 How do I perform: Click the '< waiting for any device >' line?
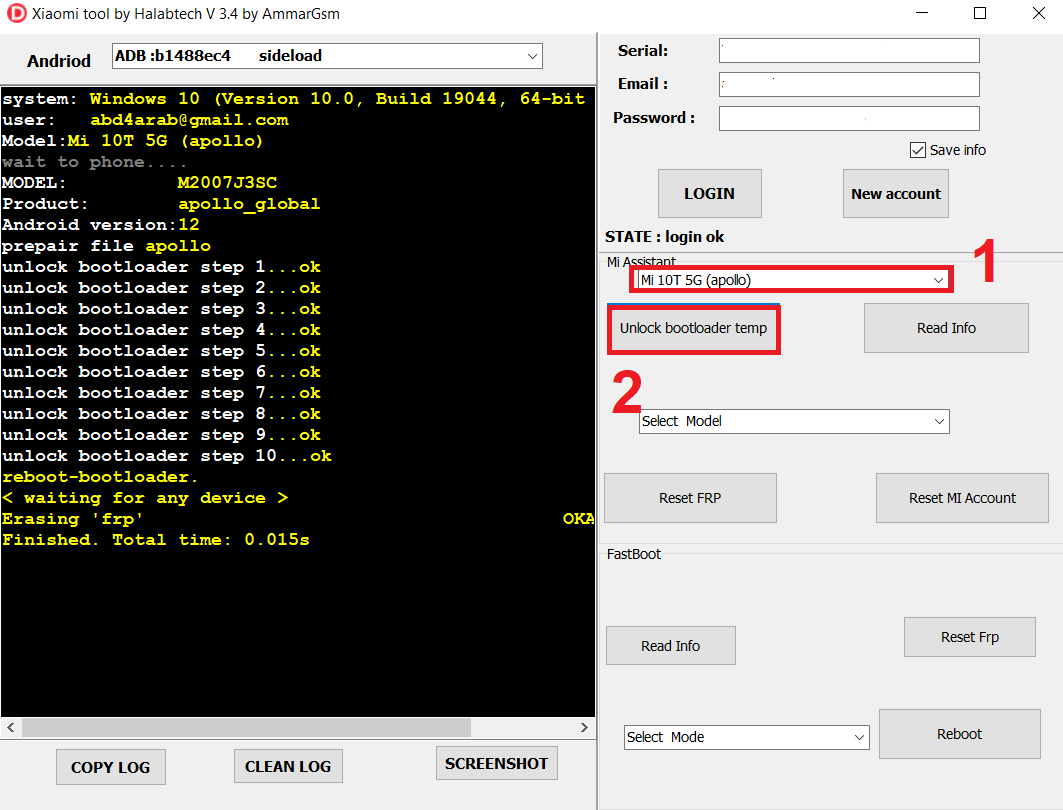[x=145, y=498]
